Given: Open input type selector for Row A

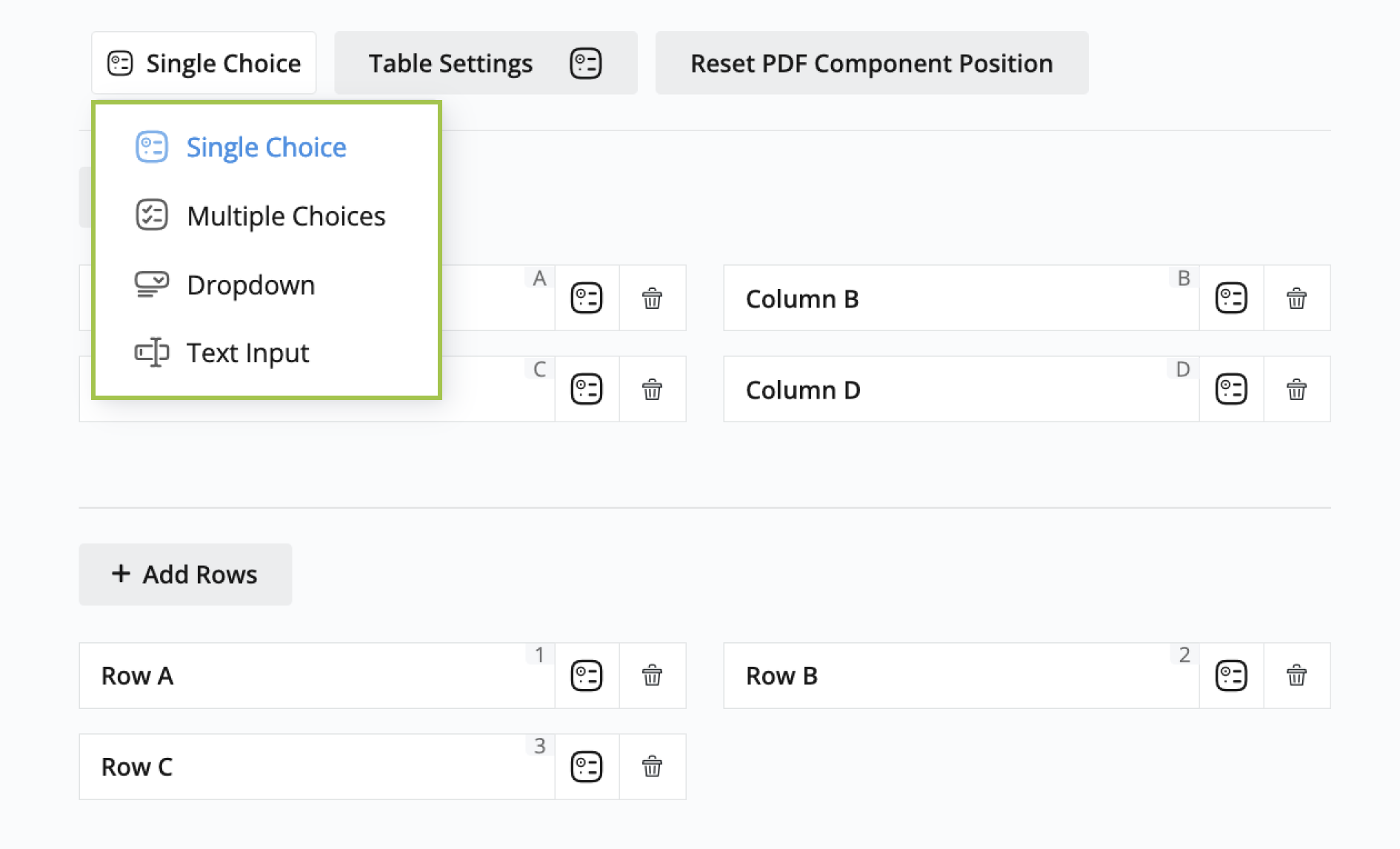Looking at the screenshot, I should (x=587, y=676).
